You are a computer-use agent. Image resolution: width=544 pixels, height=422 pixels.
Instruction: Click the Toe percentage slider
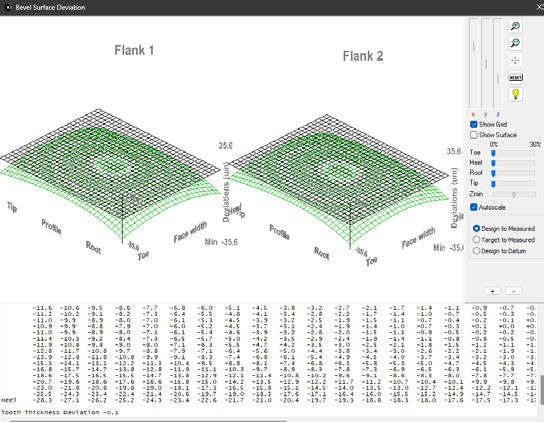pyautogui.click(x=513, y=153)
